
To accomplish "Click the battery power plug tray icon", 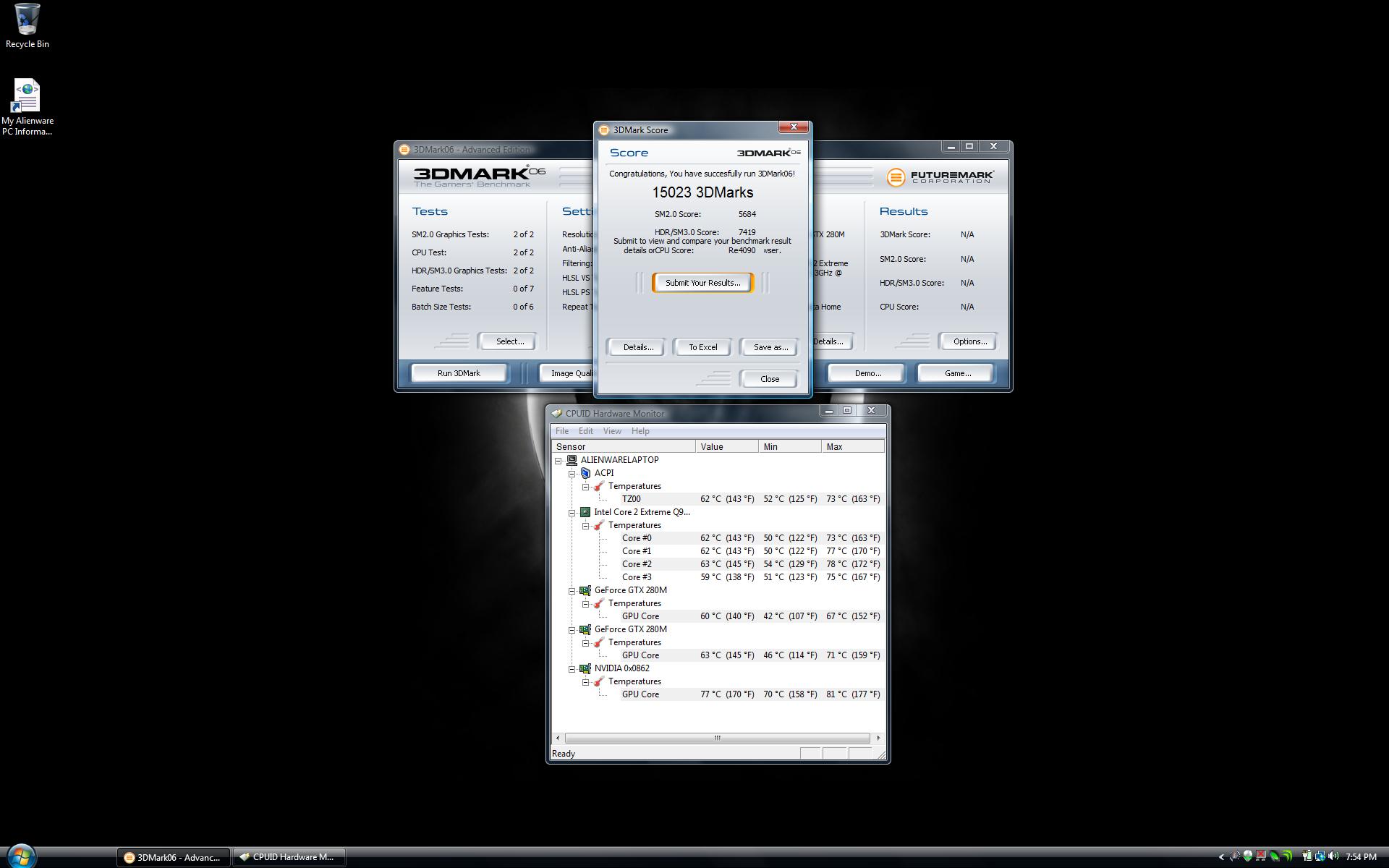I will [x=1307, y=856].
